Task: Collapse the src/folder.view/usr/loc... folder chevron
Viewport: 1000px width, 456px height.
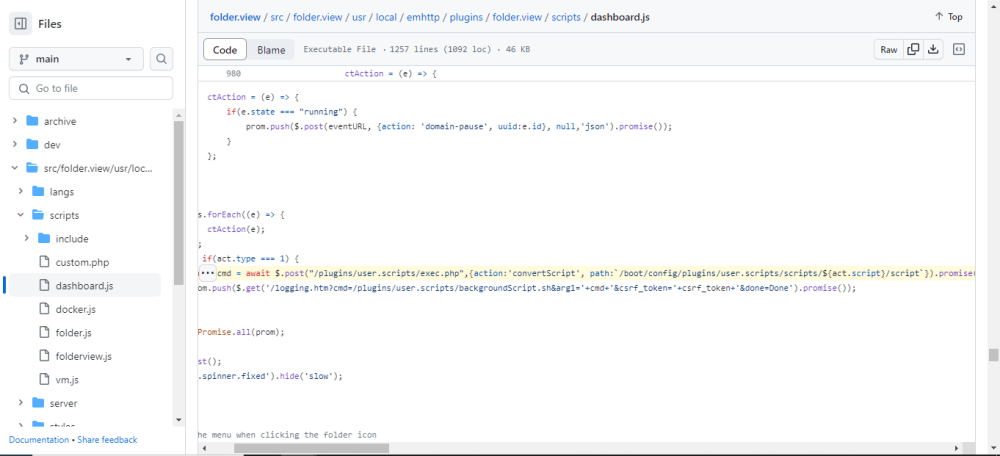Action: click(15, 168)
